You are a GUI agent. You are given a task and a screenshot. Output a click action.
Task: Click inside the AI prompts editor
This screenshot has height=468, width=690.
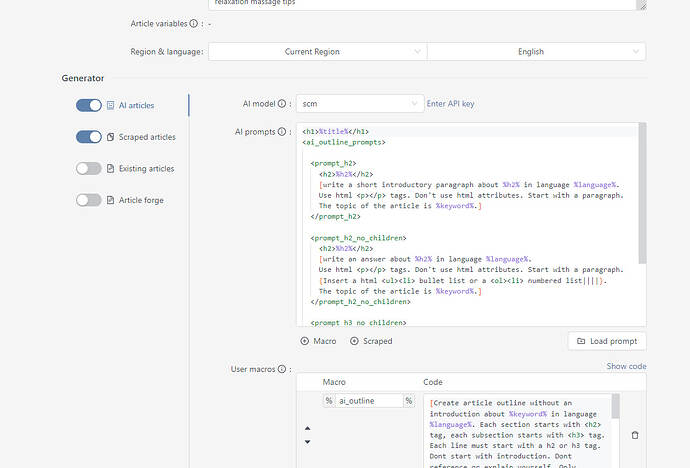tap(467, 224)
